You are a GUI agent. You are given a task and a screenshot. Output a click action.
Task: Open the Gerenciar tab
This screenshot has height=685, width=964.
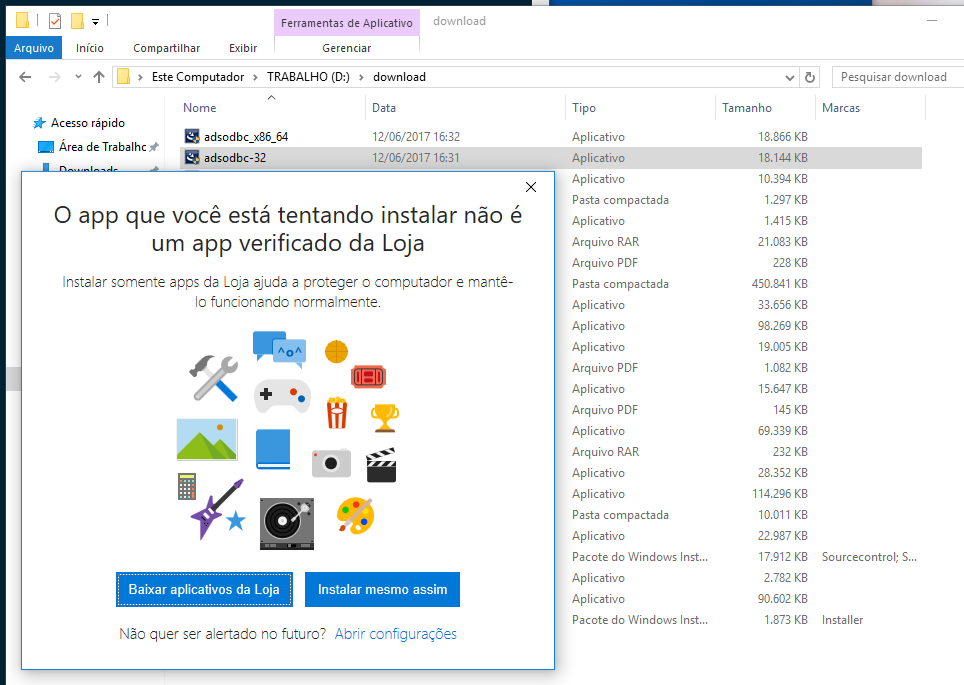tap(347, 48)
